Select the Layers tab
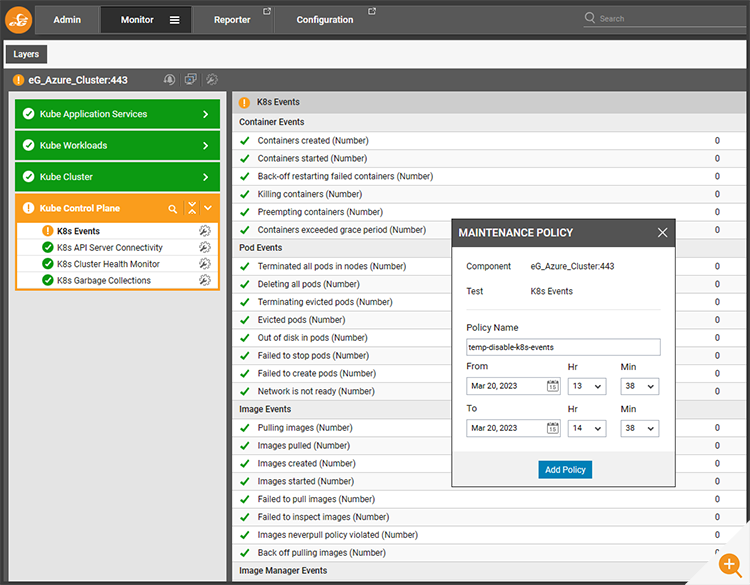 [x=26, y=54]
